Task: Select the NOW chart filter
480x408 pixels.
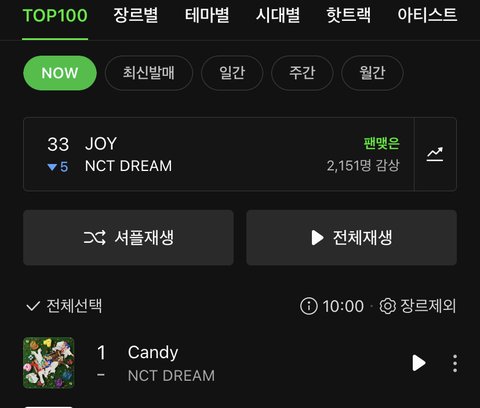Action: pos(60,73)
